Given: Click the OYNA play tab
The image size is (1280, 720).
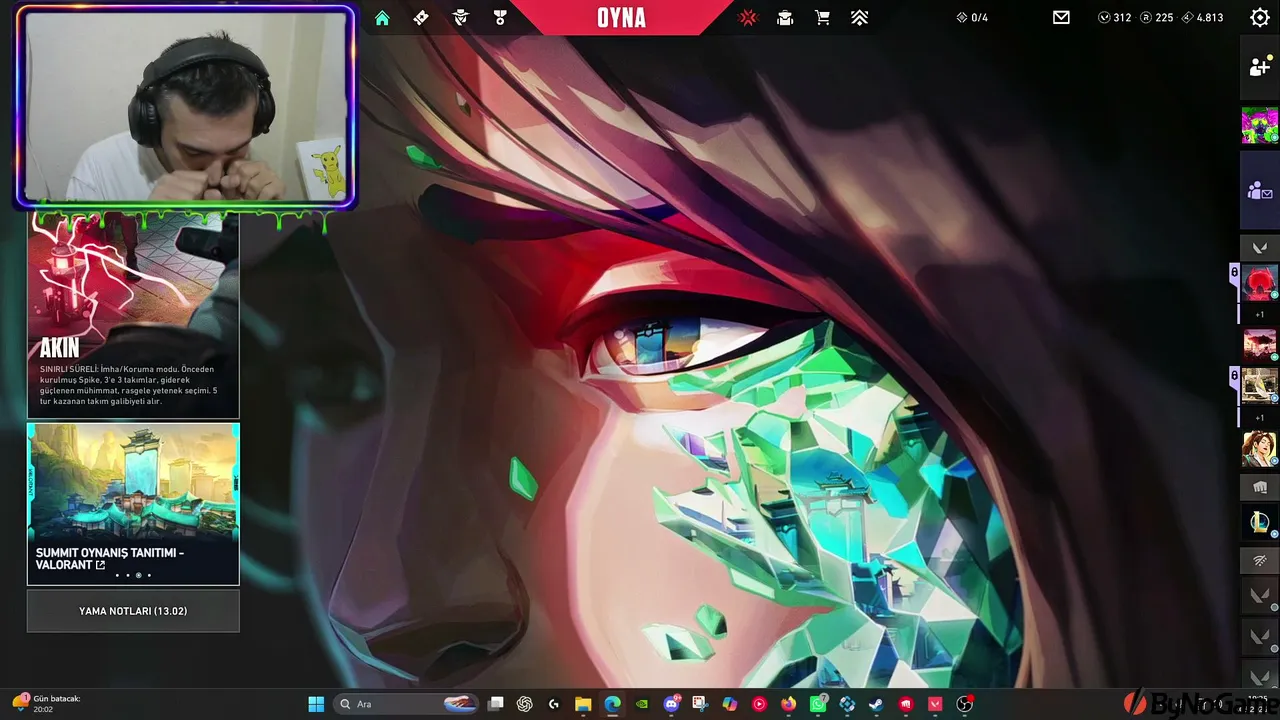Looking at the screenshot, I should click(x=621, y=18).
